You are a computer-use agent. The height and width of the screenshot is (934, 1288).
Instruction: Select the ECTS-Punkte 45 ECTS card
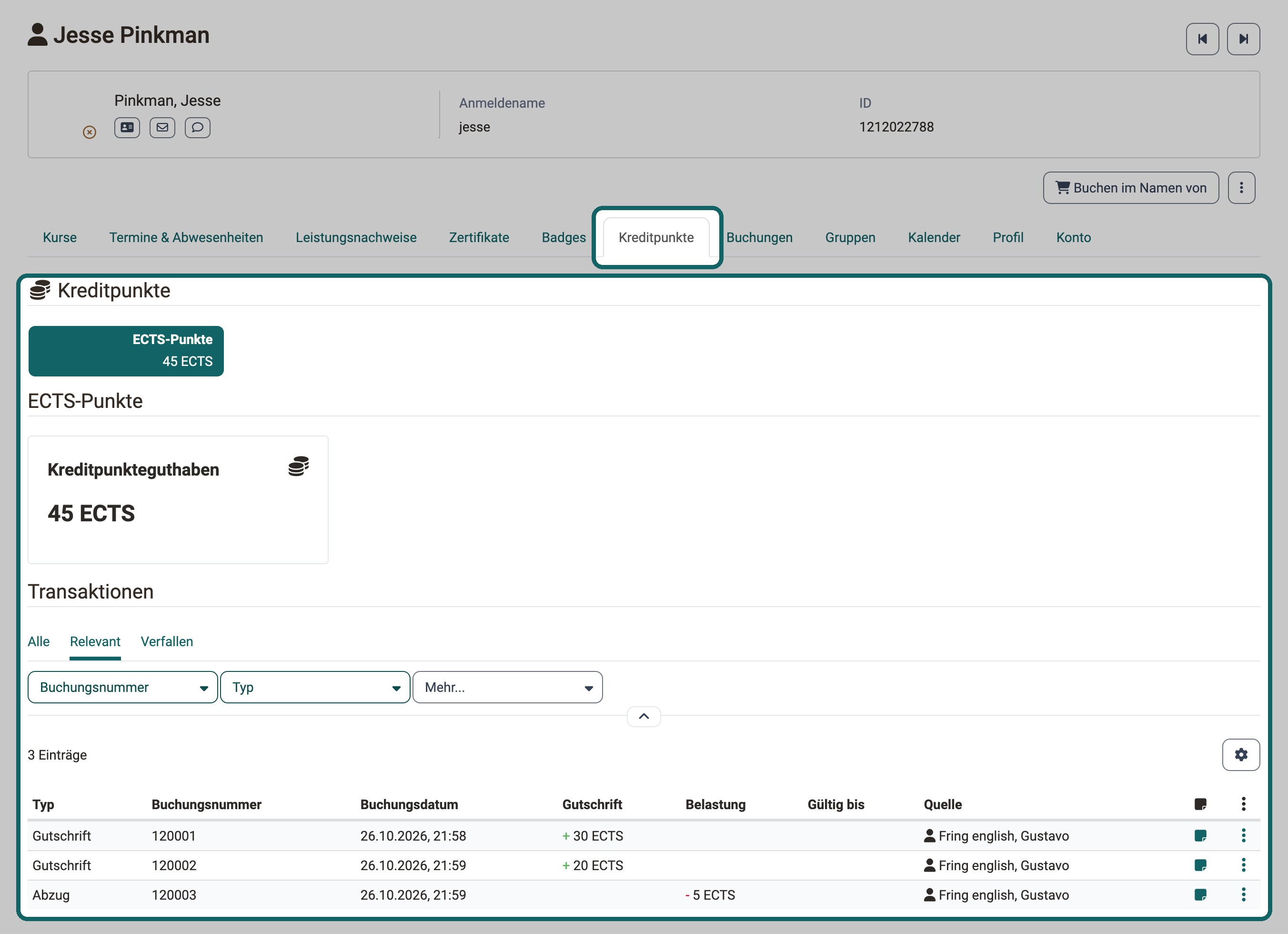pos(126,351)
